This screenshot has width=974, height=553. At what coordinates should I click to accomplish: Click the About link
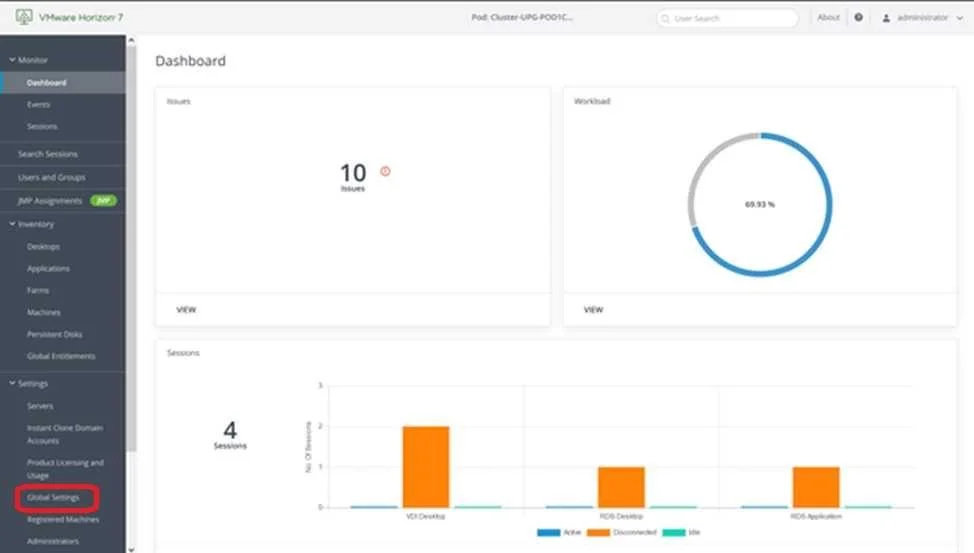(x=828, y=17)
